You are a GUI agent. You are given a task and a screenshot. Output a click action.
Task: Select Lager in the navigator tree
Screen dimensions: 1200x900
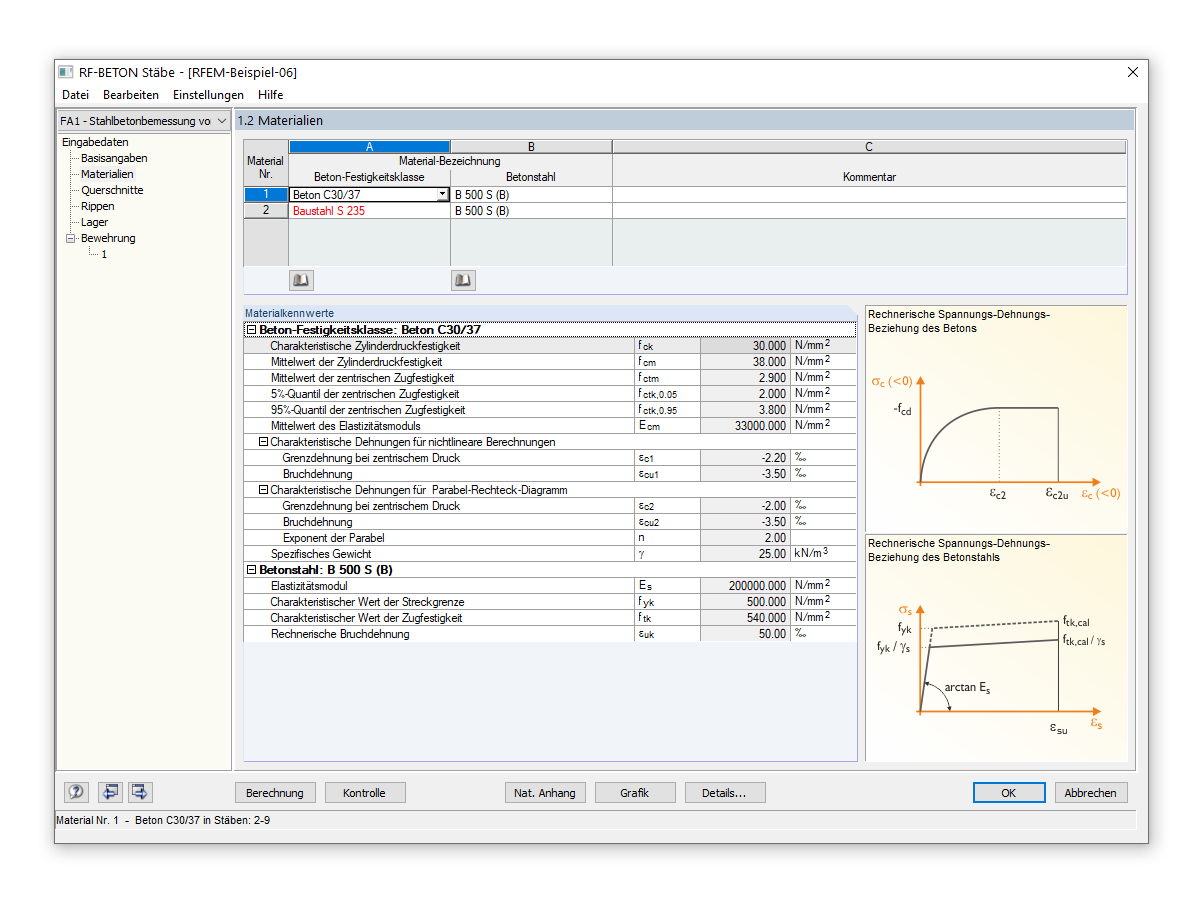click(95, 222)
